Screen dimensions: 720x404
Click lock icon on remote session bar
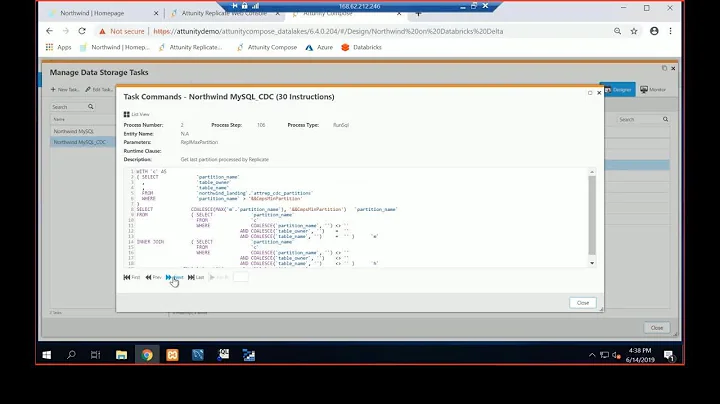pyautogui.click(x=245, y=6)
